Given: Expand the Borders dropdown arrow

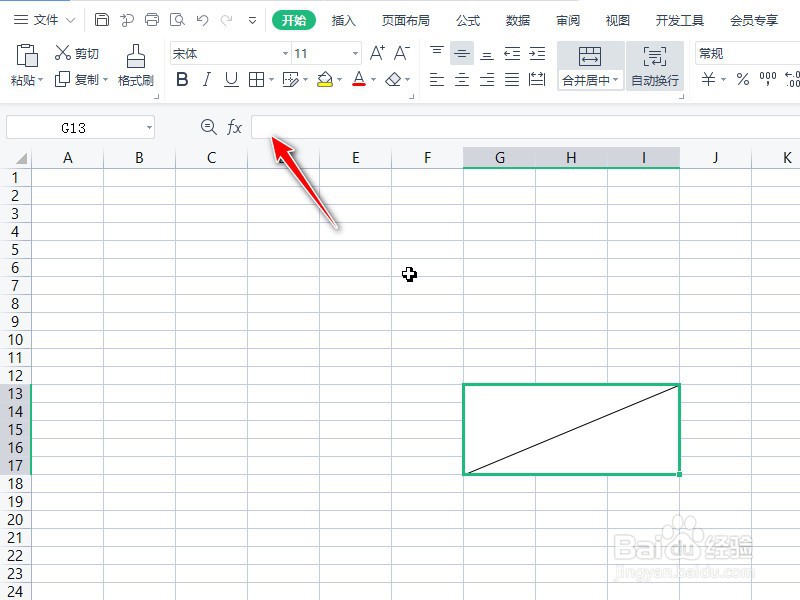Looking at the screenshot, I should 271,80.
